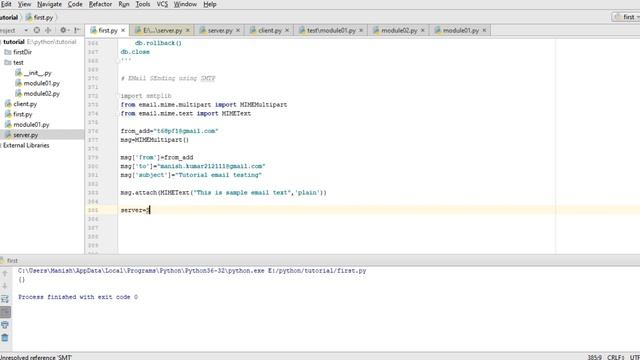
Task: Select __init__.py in the test folder
Action: pos(38,73)
